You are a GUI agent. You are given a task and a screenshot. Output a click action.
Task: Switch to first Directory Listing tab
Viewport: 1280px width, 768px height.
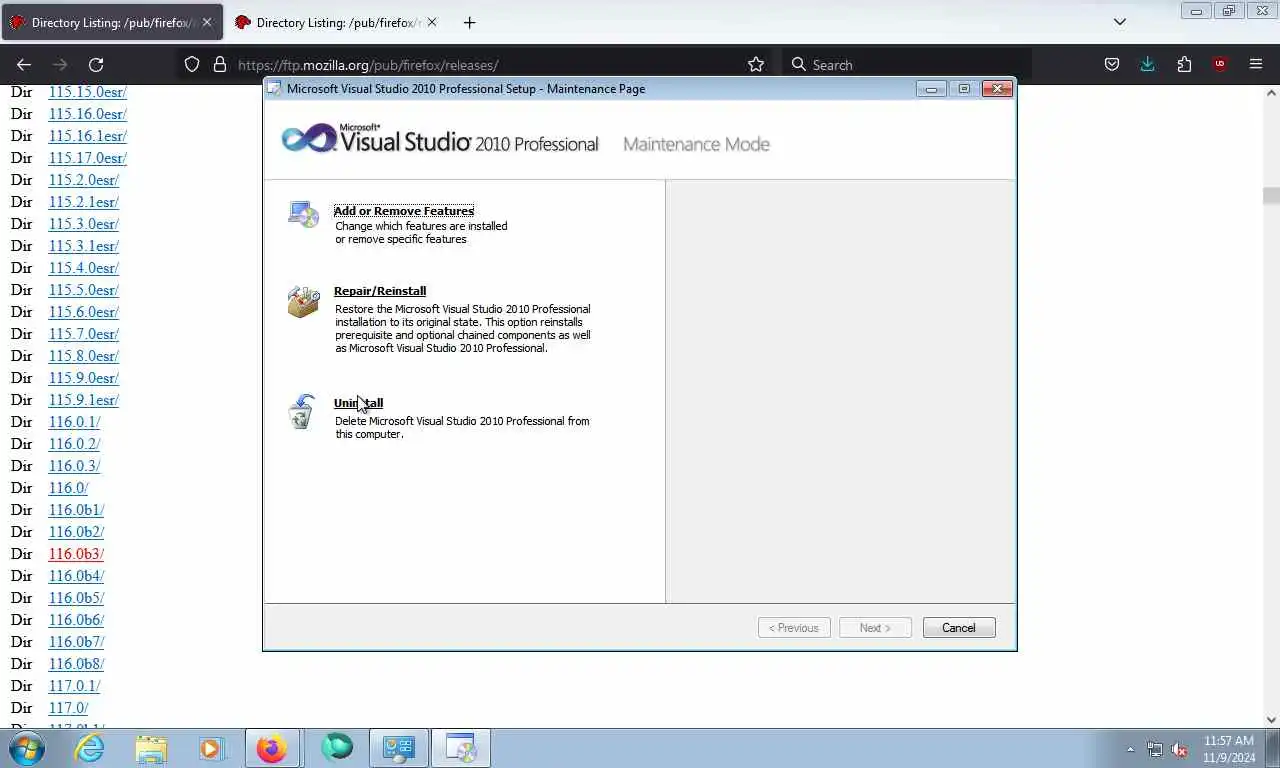[x=112, y=22]
